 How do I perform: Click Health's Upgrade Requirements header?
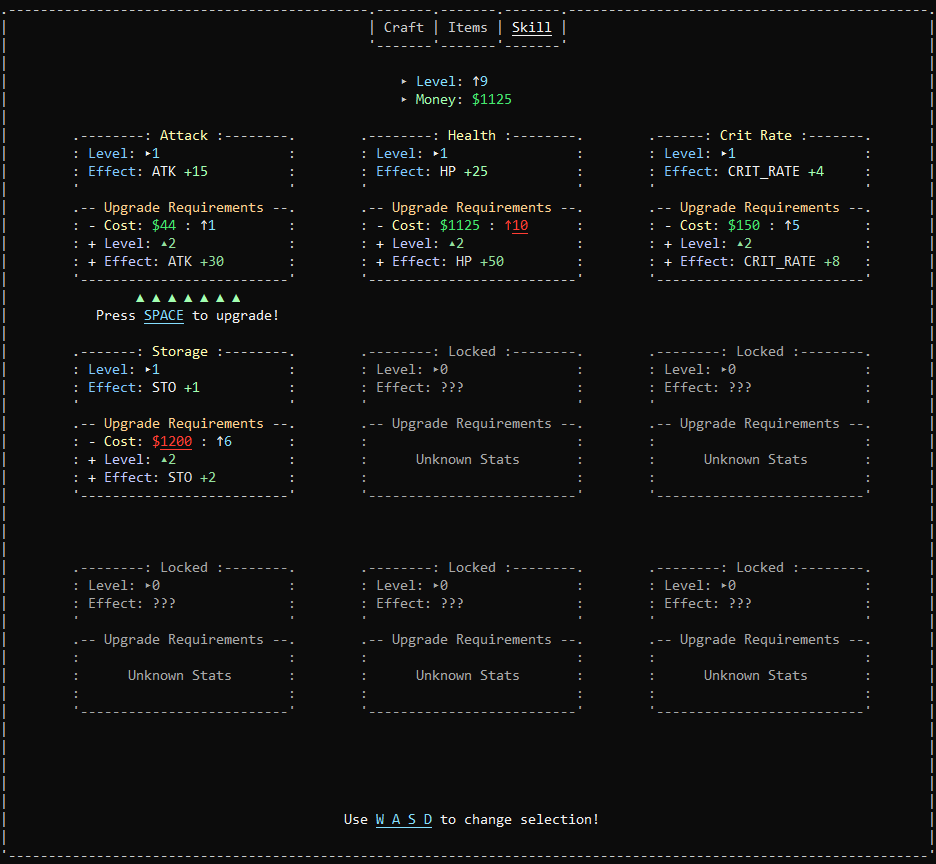[x=472, y=208]
